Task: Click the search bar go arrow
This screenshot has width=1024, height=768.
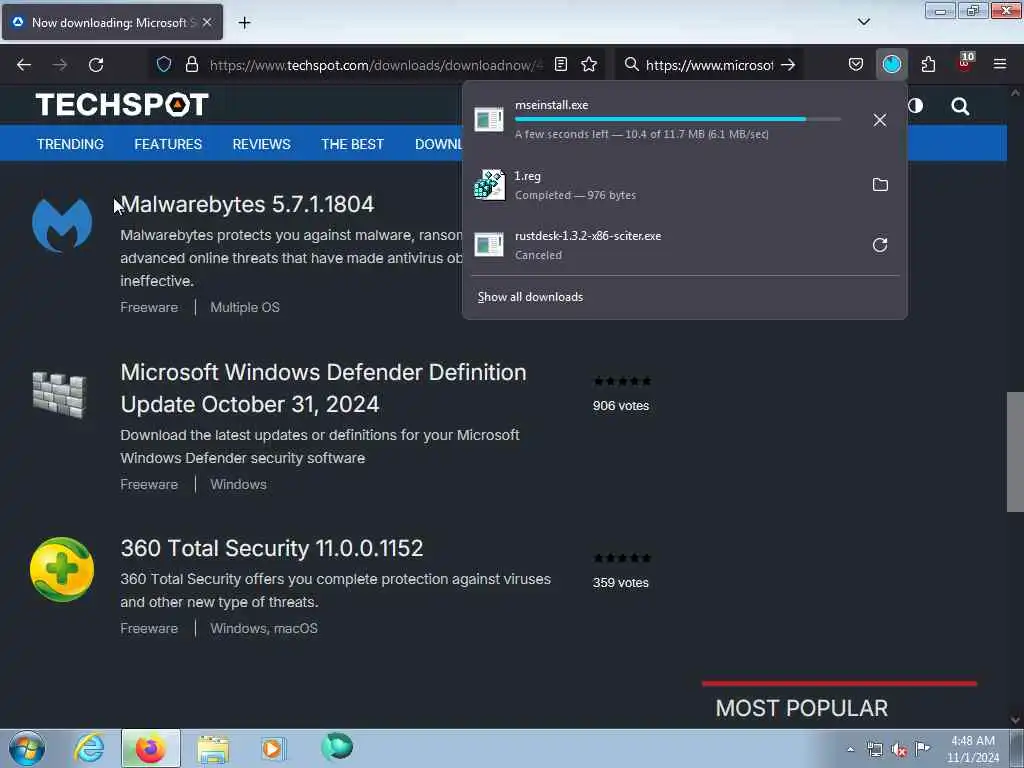Action: 788,65
